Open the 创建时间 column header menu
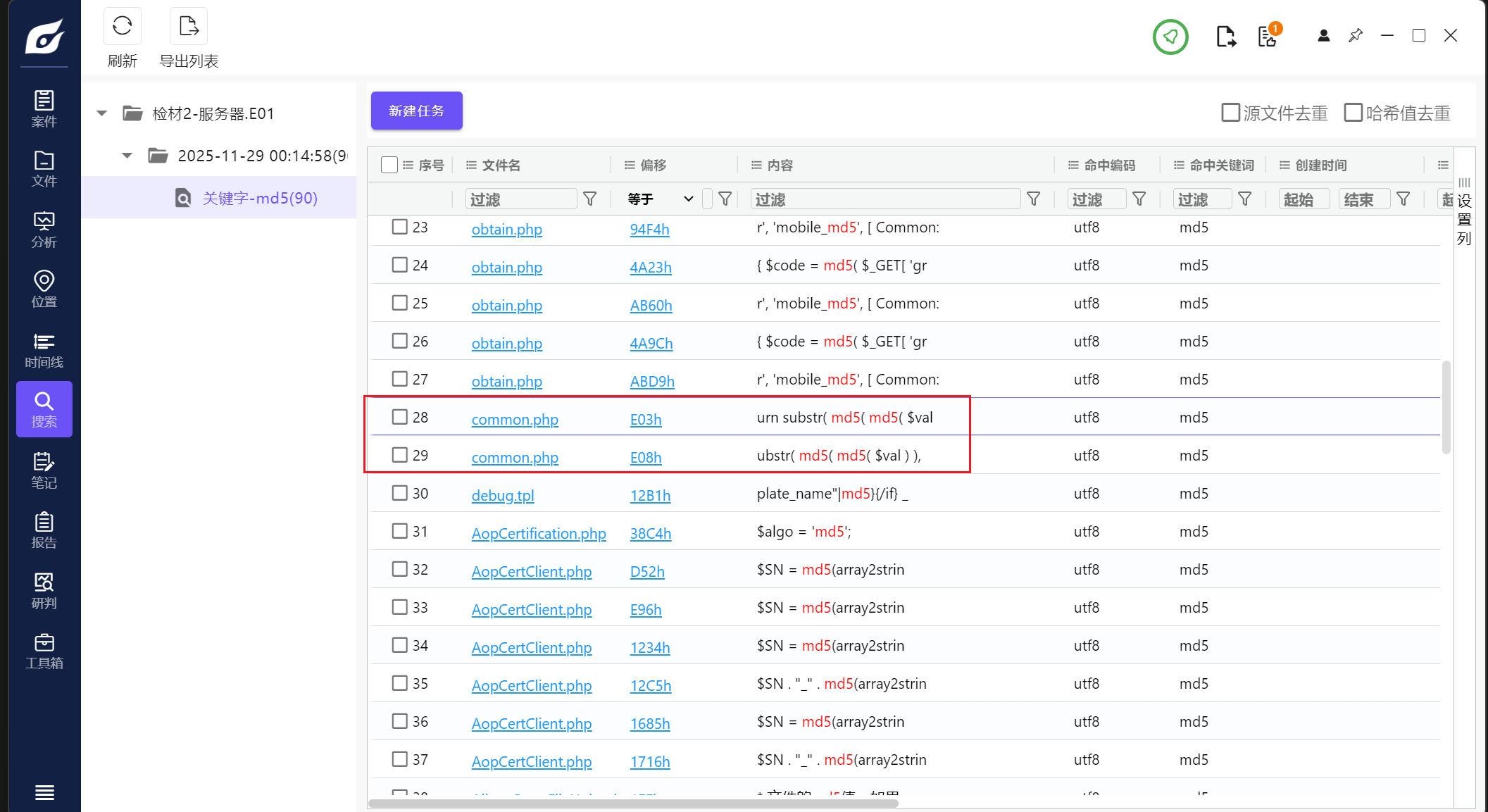The image size is (1488, 812). [x=1285, y=165]
